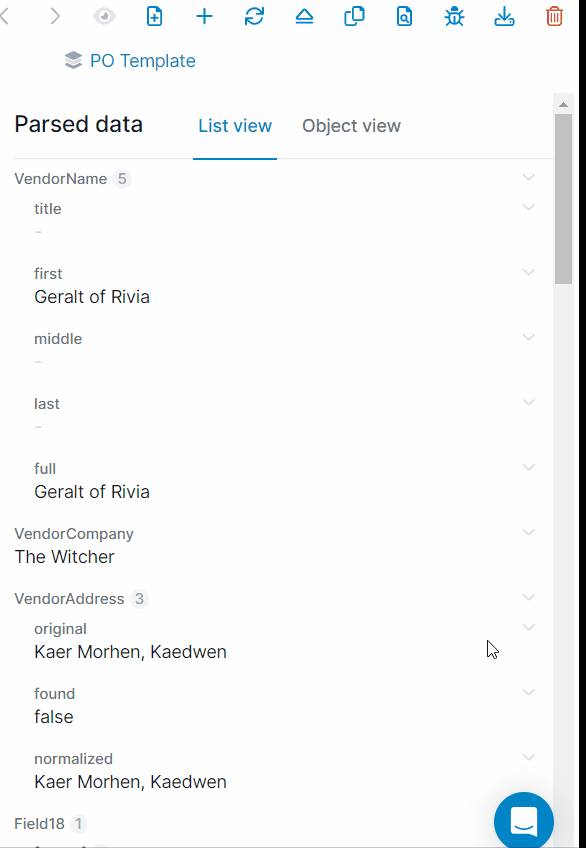The width and height of the screenshot is (586, 848).
Task: Click the eject/upload icon in the toolbar
Action: pyautogui.click(x=304, y=16)
